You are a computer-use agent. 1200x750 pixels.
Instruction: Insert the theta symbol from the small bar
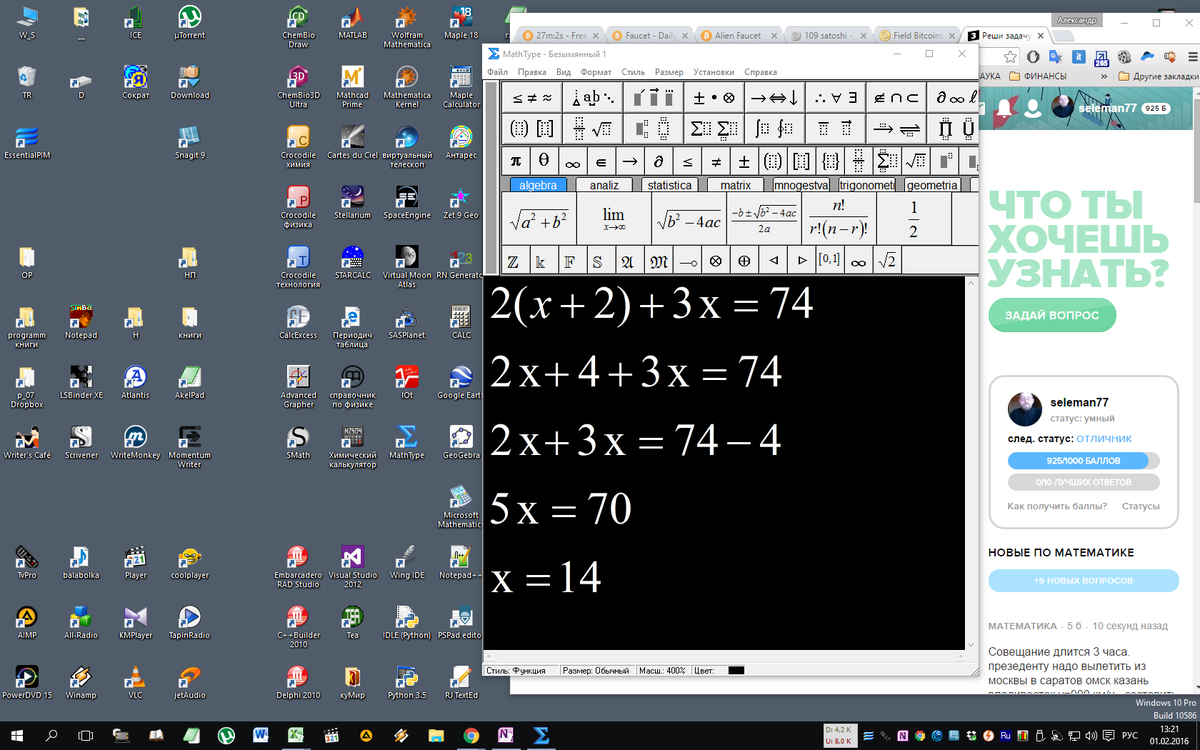coord(544,160)
